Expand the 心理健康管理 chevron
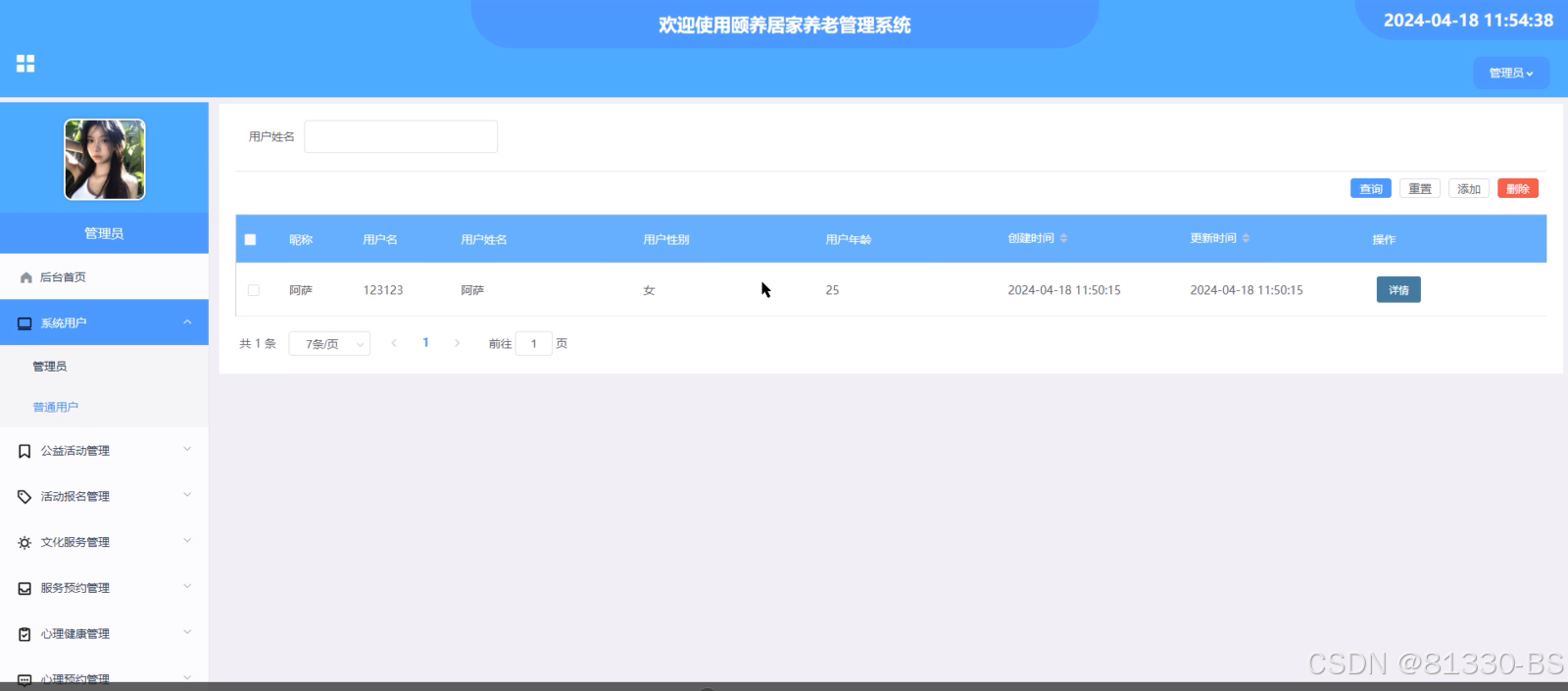 point(187,632)
